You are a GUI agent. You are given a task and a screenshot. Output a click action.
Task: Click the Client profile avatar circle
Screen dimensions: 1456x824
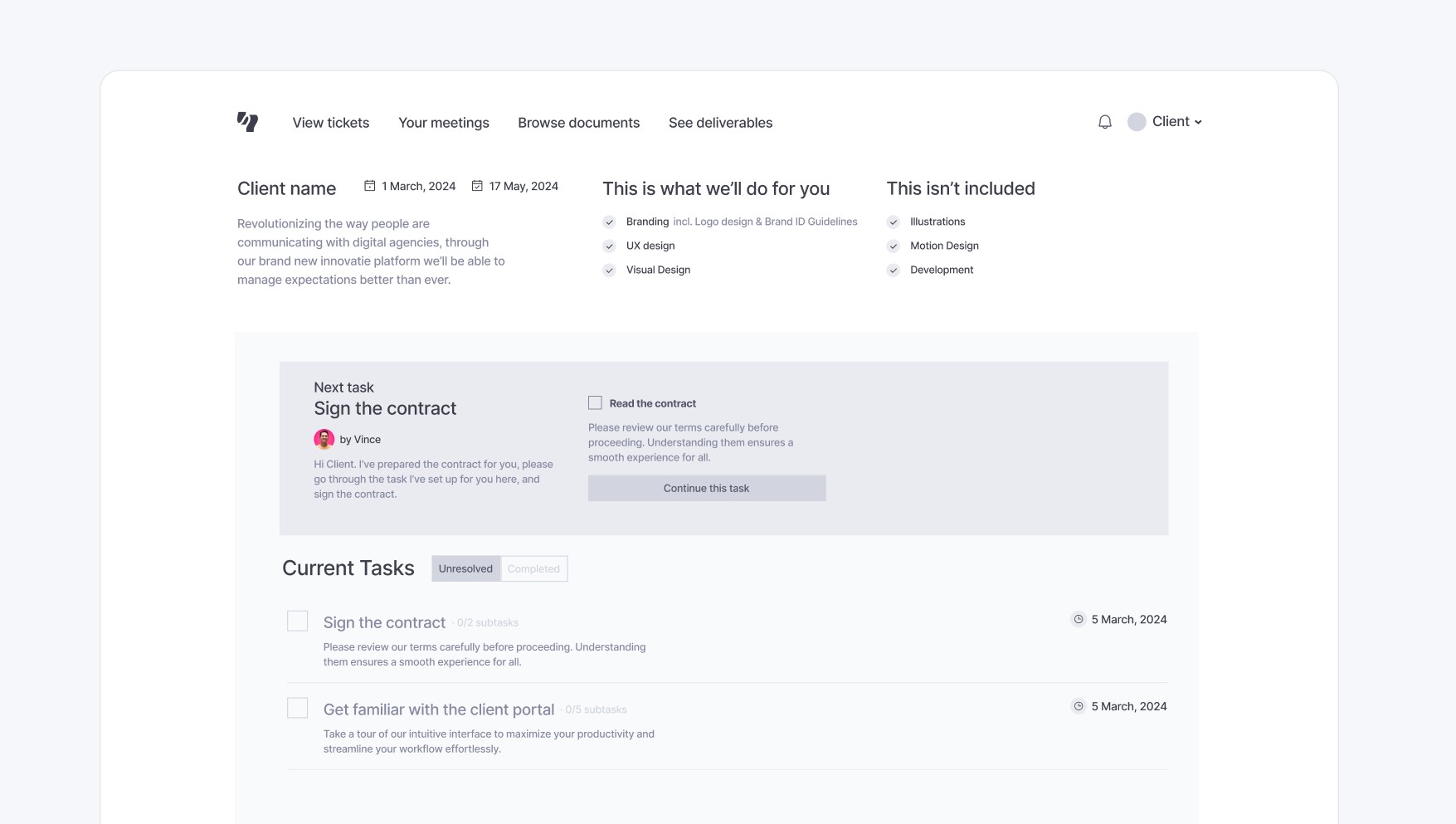pos(1137,122)
